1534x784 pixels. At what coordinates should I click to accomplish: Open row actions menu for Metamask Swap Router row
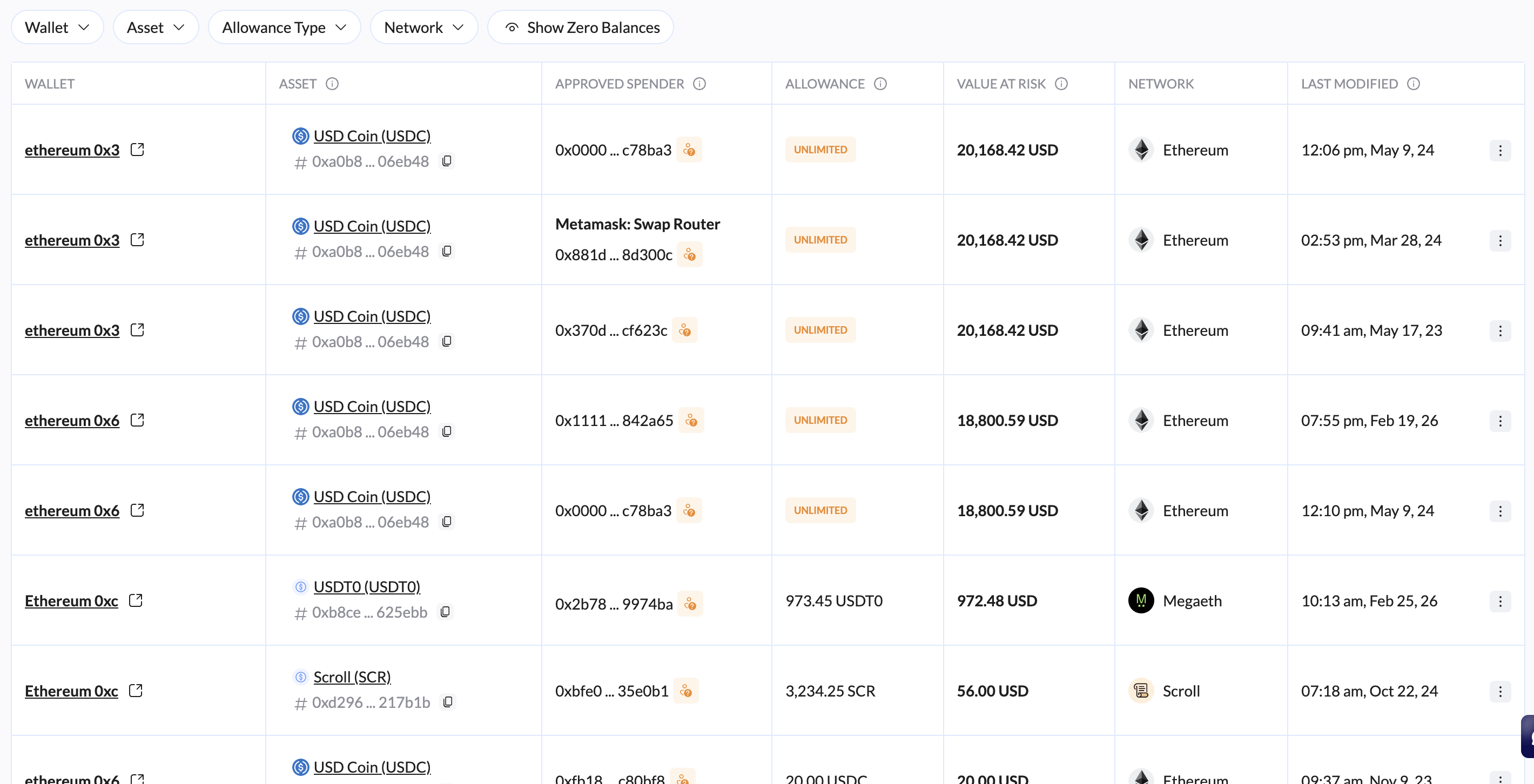click(1500, 240)
